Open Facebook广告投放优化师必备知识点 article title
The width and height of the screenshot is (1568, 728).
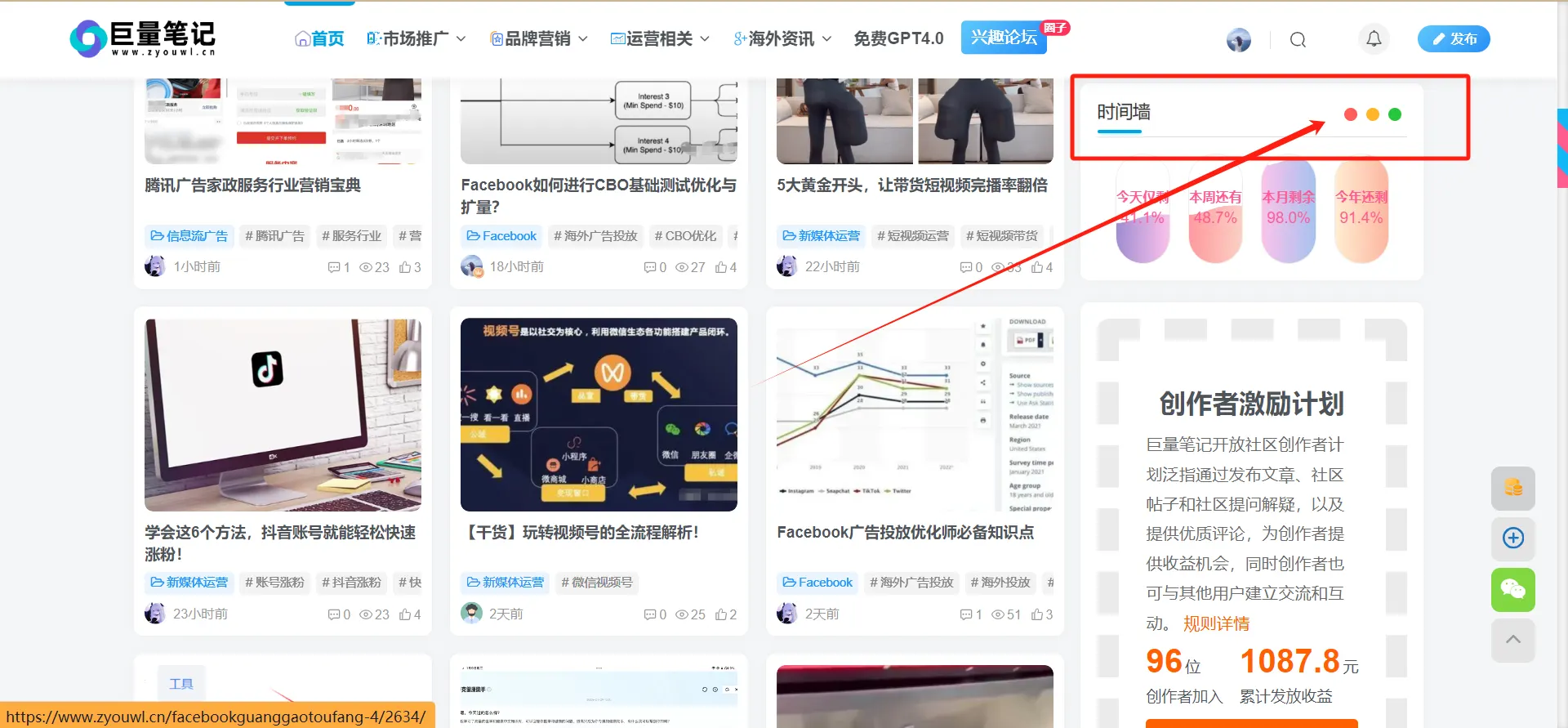pyautogui.click(x=906, y=533)
